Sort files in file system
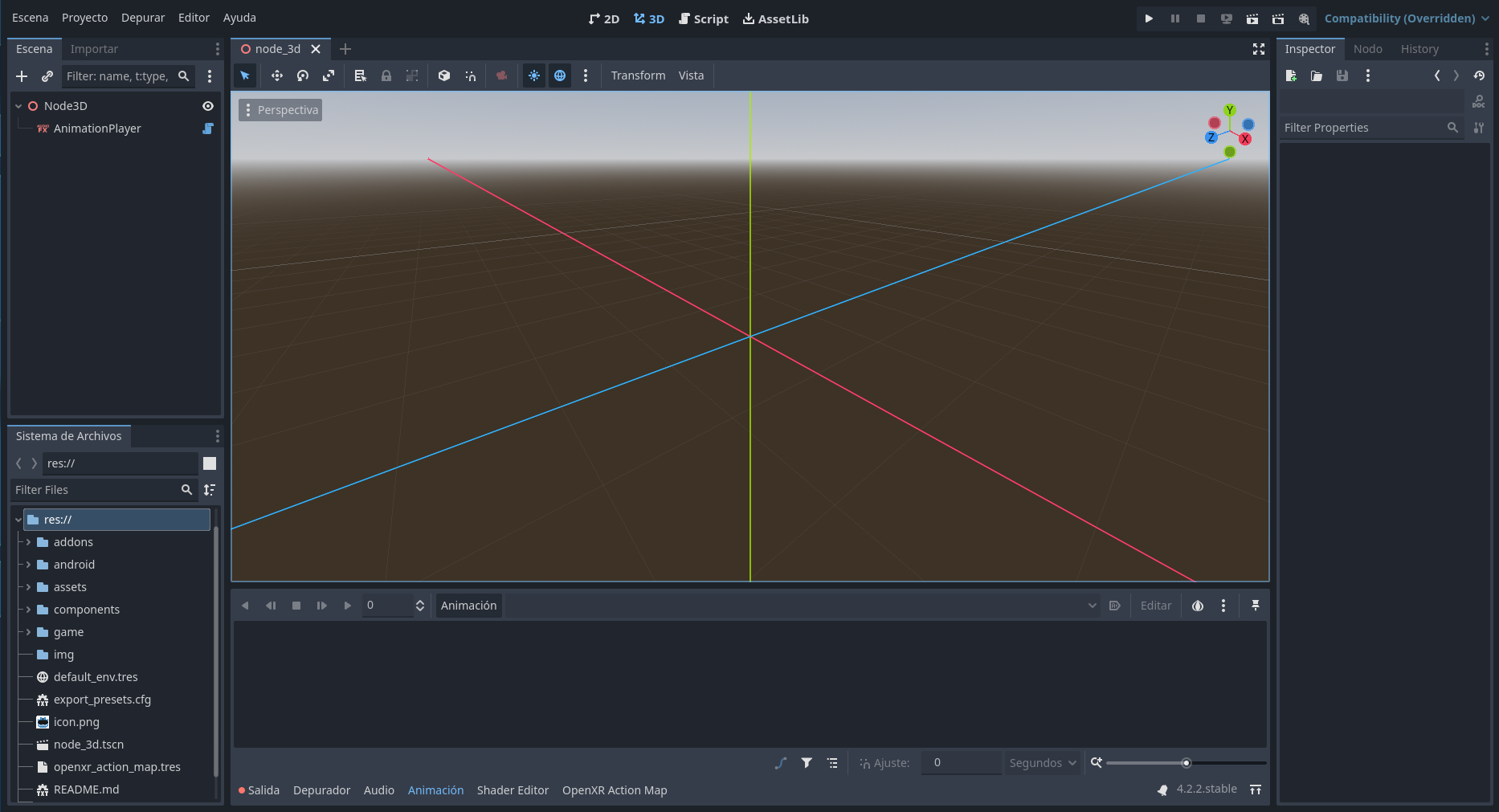This screenshot has height=812, width=1499. click(x=210, y=490)
